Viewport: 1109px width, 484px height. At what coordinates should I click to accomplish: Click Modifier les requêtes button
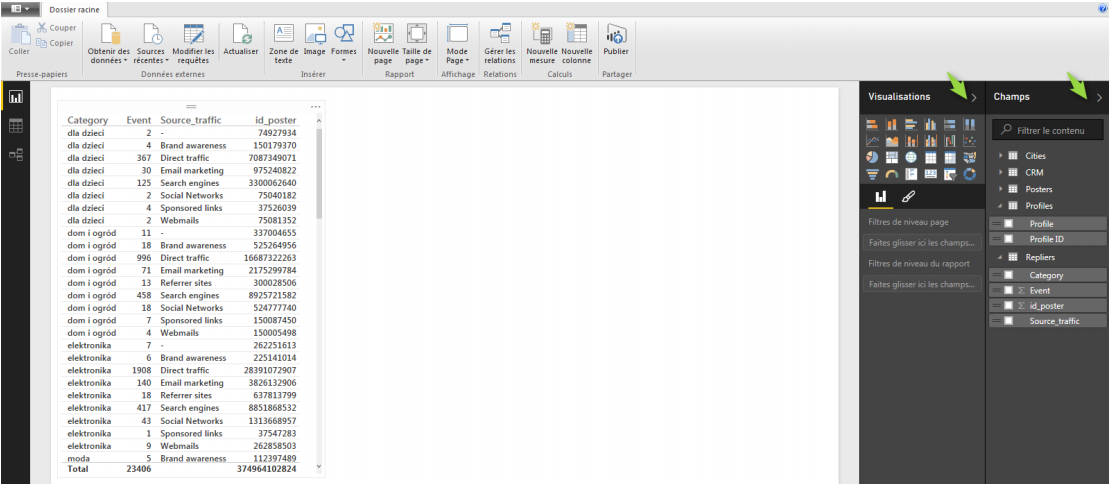coord(193,44)
